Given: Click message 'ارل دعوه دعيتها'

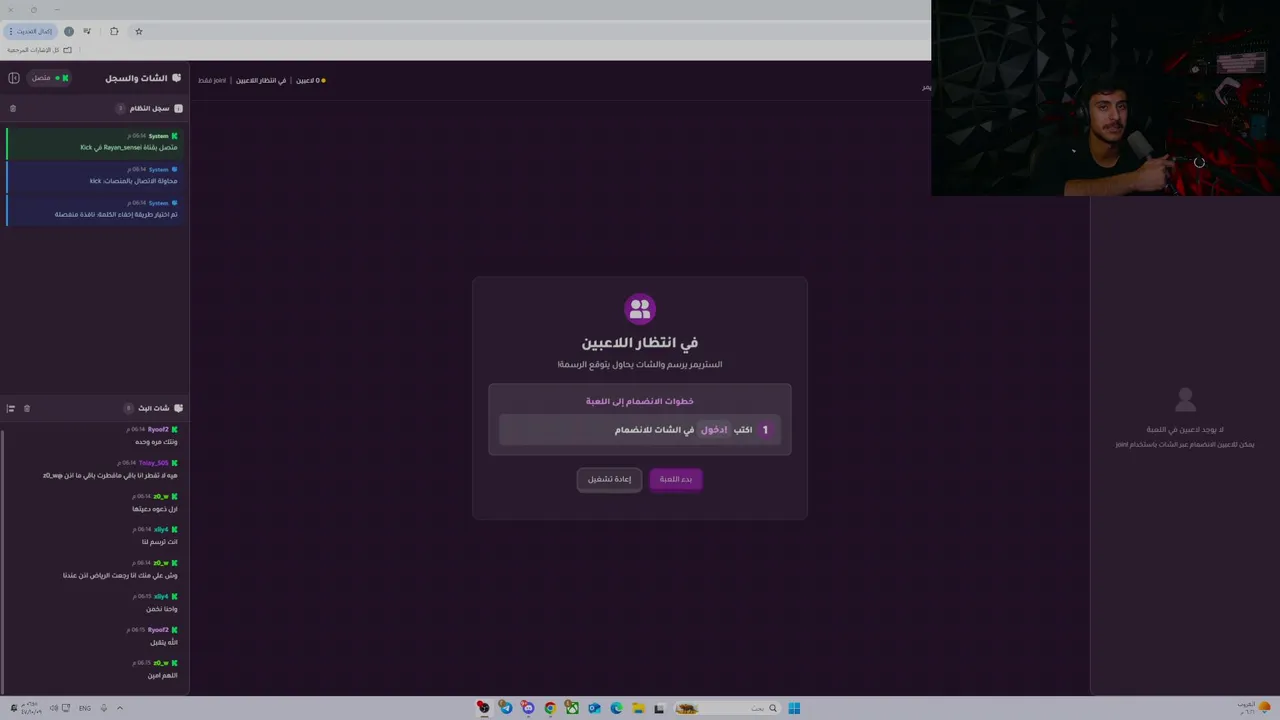Looking at the screenshot, I should click(155, 509).
